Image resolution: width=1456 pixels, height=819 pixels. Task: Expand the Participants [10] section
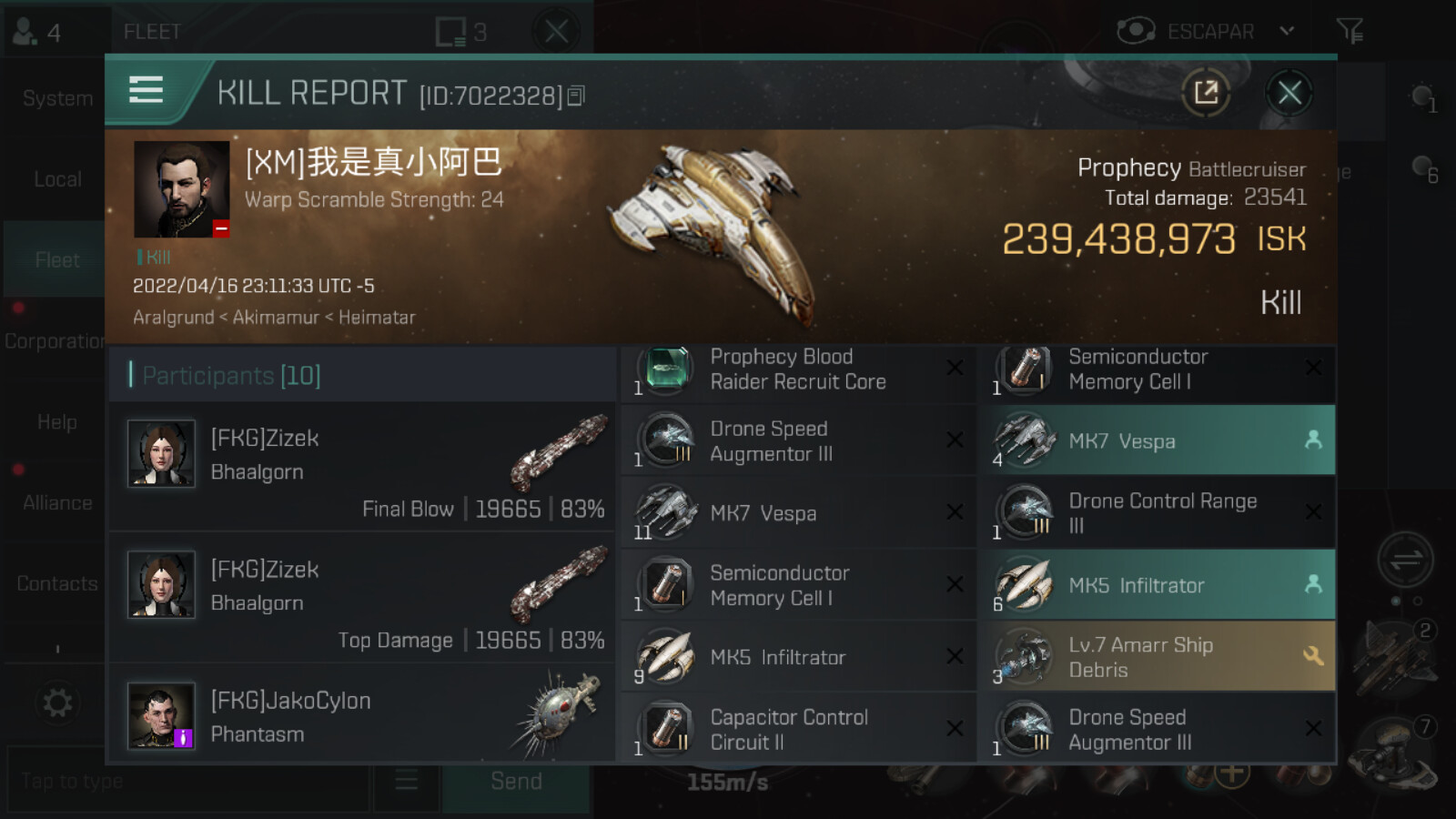coord(362,375)
